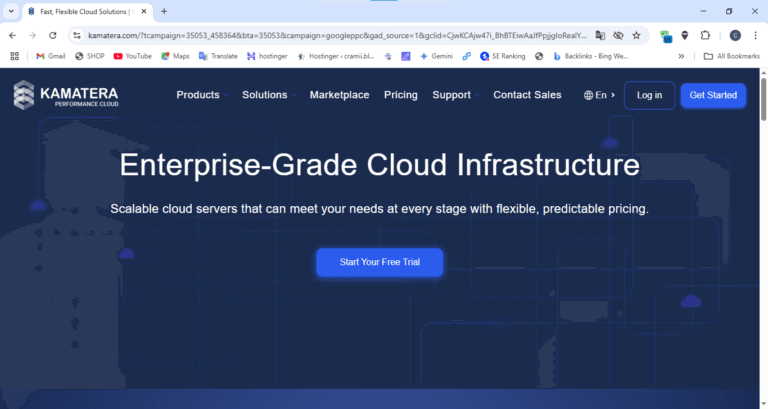Toggle the crossed-eye tracking protection icon
This screenshot has height=409, width=768.
(618, 35)
